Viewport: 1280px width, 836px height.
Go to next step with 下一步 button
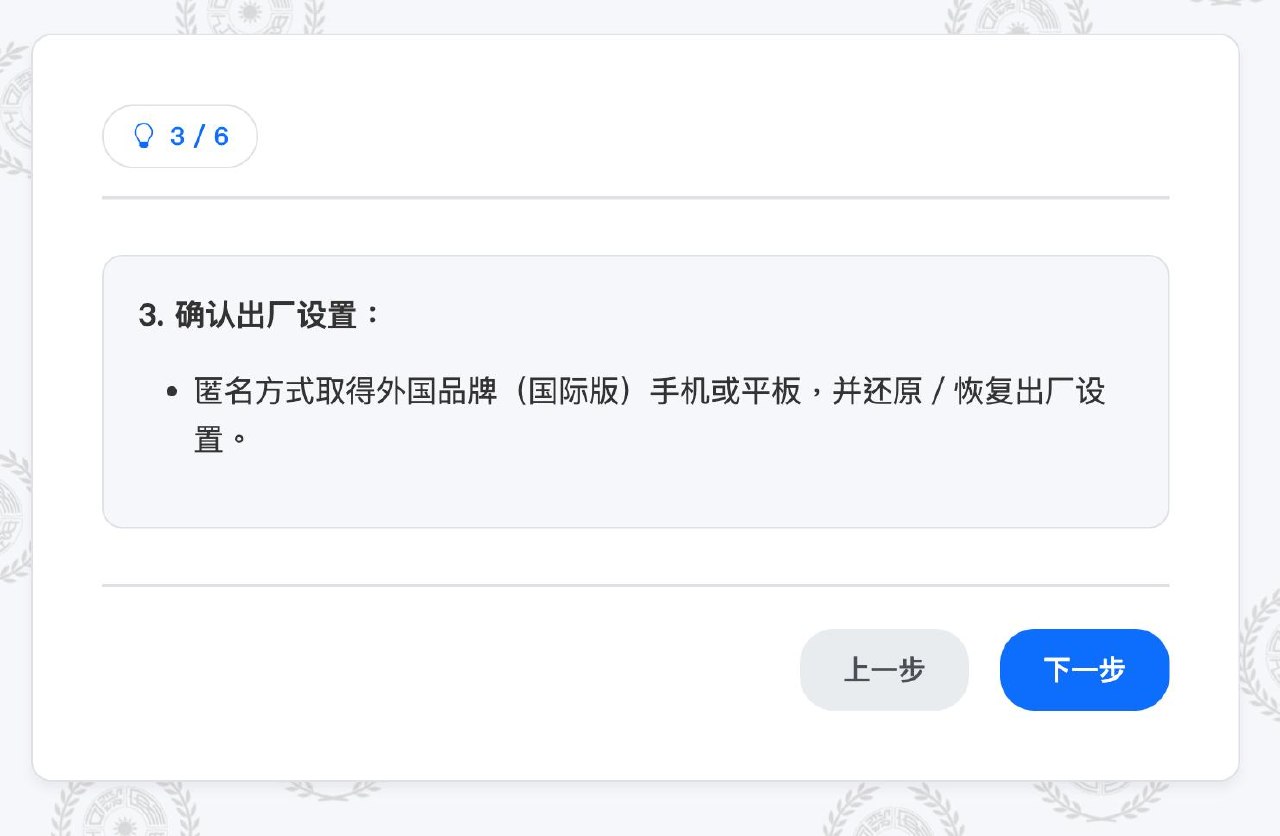coord(1084,670)
